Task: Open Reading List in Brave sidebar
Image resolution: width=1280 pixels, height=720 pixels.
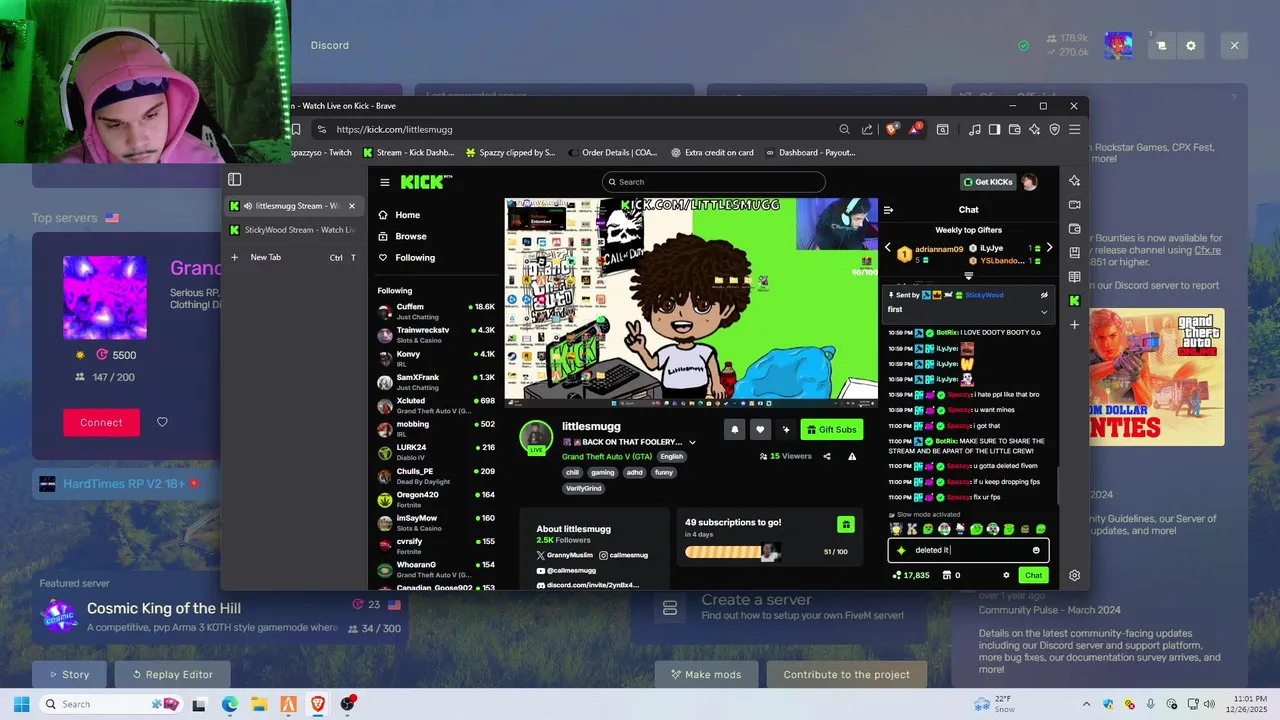Action: tap(1074, 277)
